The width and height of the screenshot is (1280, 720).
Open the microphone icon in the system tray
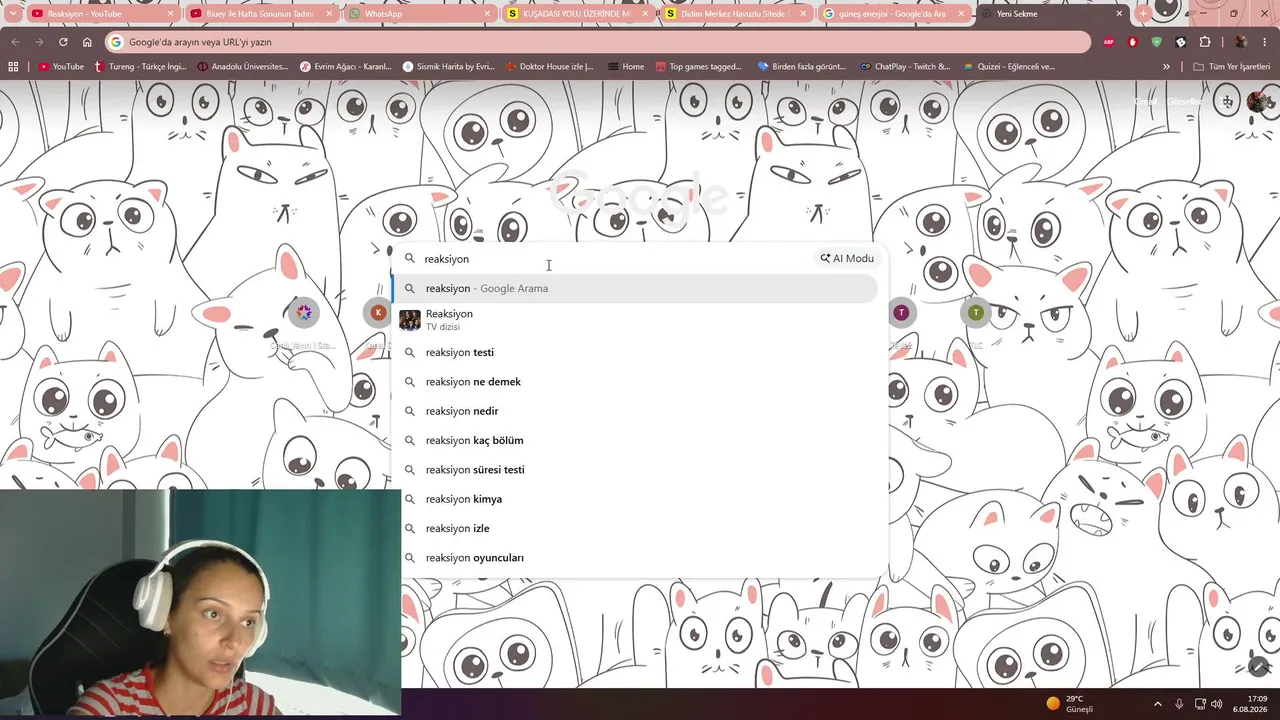click(x=1180, y=703)
